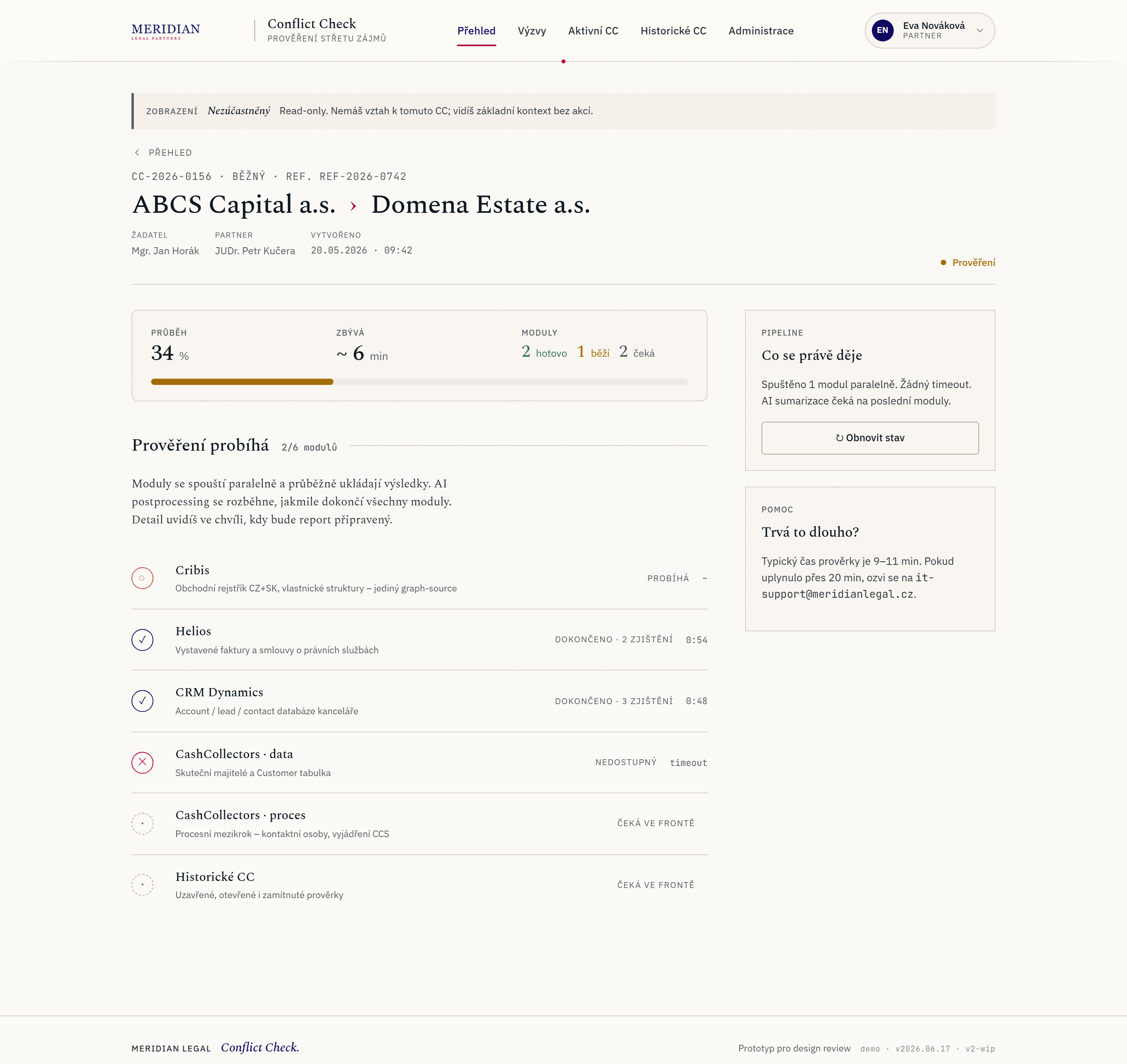This screenshot has width=1127, height=1064.
Task: Open the Cribis module row title
Action: click(193, 570)
